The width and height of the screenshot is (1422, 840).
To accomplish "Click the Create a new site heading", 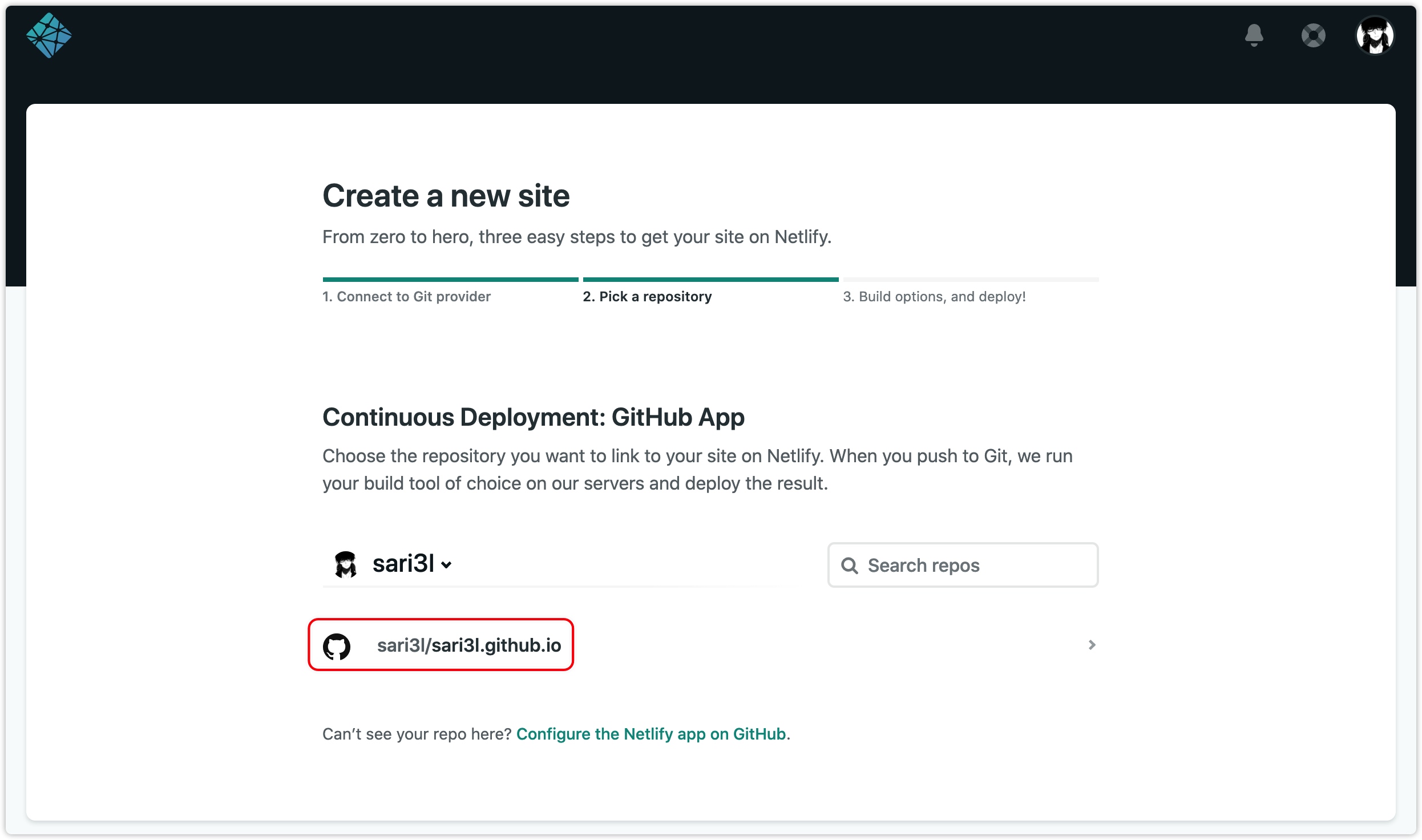I will [446, 196].
